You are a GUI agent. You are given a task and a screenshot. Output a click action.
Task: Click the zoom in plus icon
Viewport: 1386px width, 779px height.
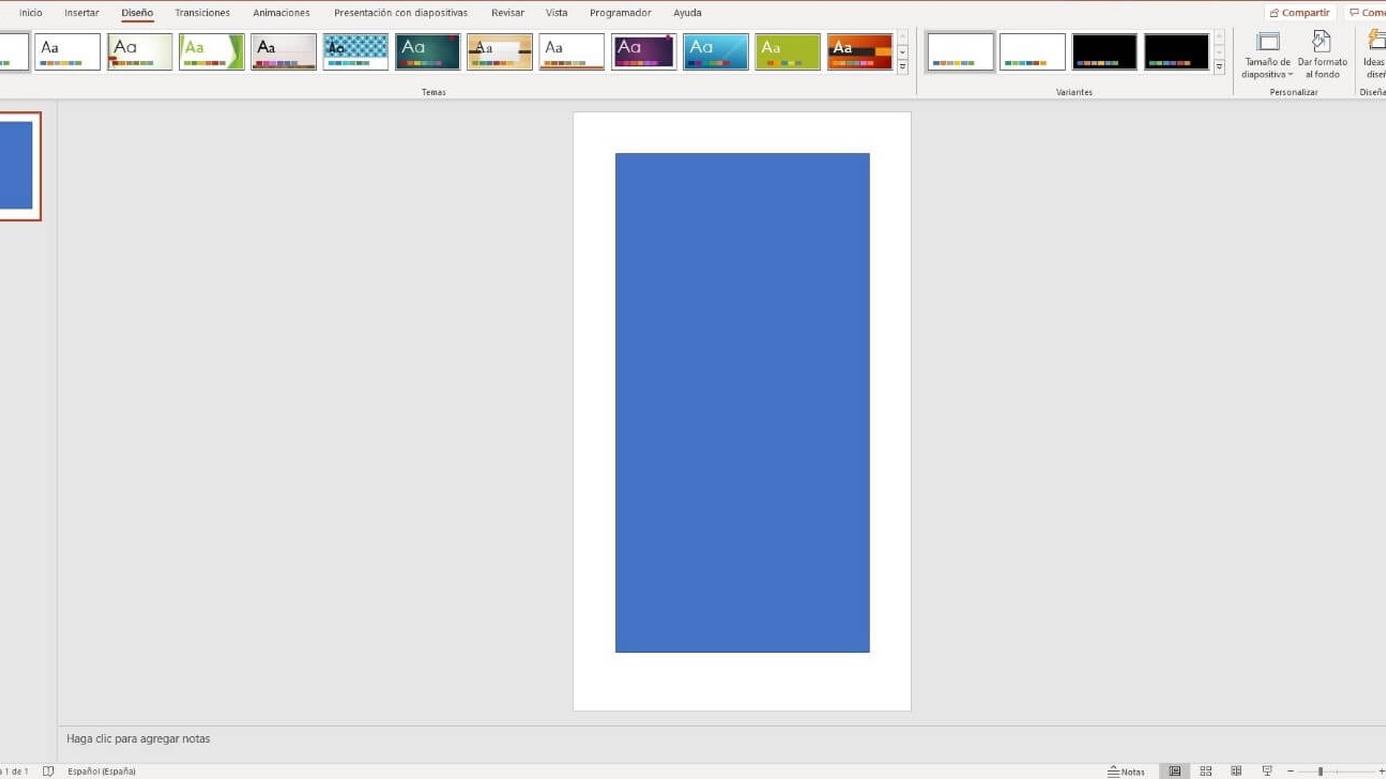(x=1381, y=771)
